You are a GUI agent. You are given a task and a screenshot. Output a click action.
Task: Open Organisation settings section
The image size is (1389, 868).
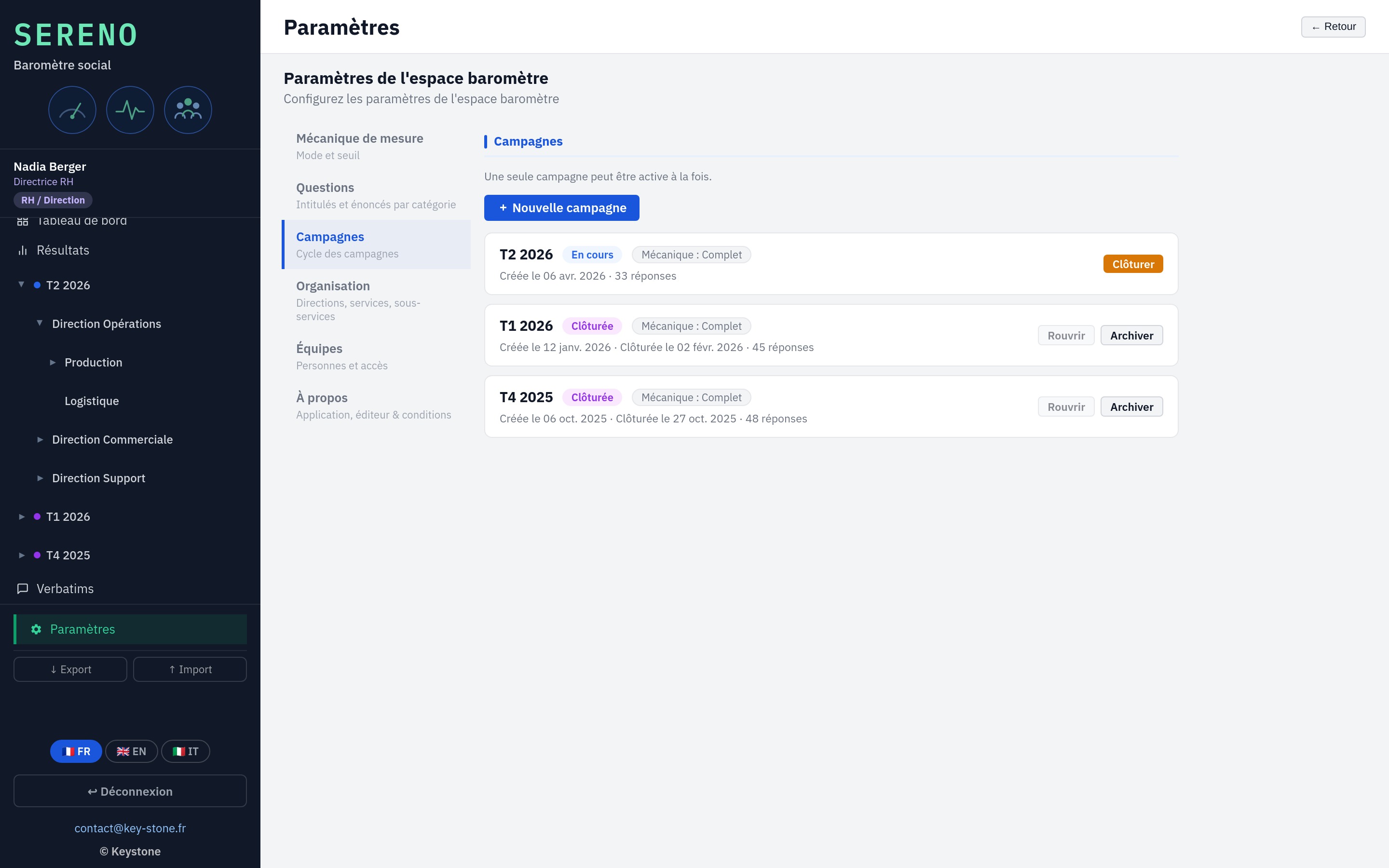[x=376, y=301]
